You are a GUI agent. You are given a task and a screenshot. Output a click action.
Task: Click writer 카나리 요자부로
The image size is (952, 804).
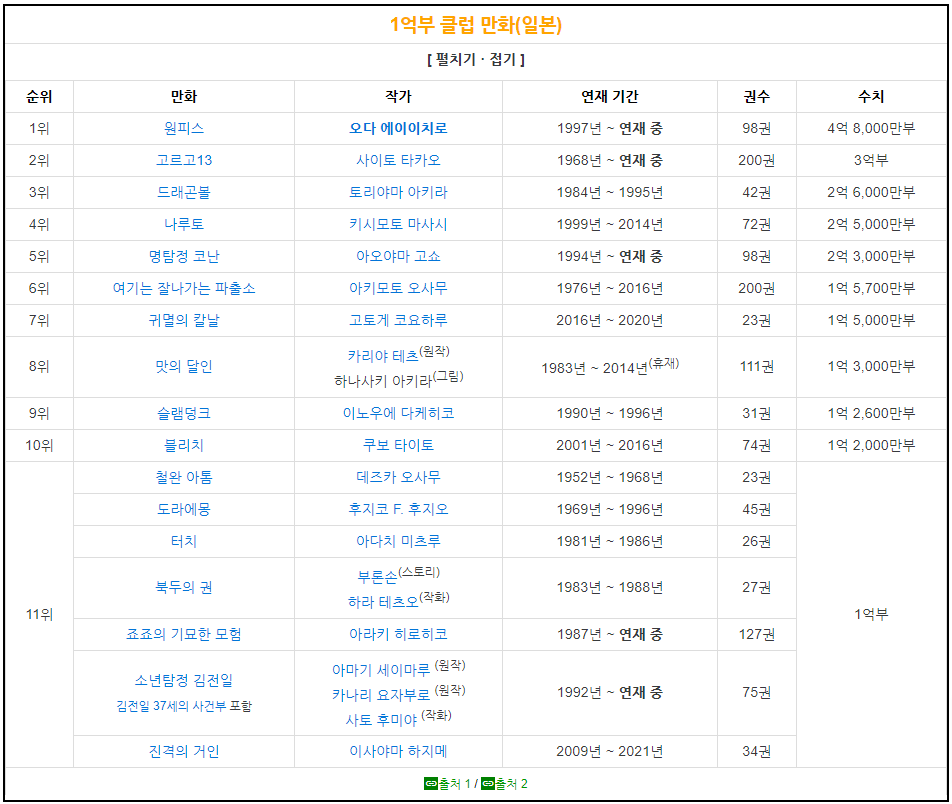pos(381,695)
